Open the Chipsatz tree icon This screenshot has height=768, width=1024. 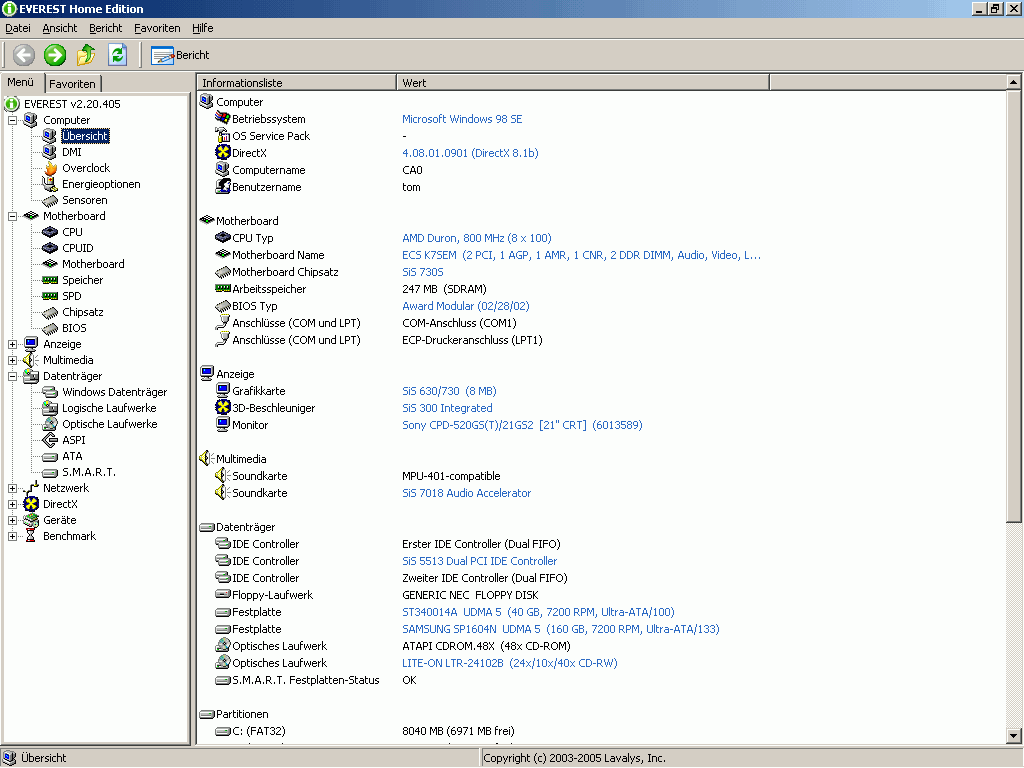[x=50, y=312]
